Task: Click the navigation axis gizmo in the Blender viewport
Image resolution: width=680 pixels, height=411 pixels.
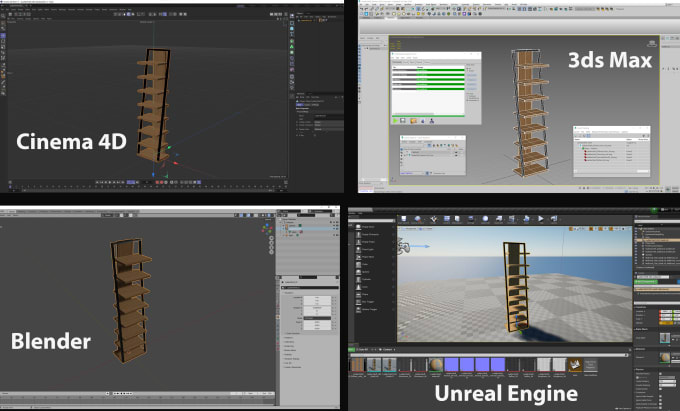Action: [x=267, y=228]
